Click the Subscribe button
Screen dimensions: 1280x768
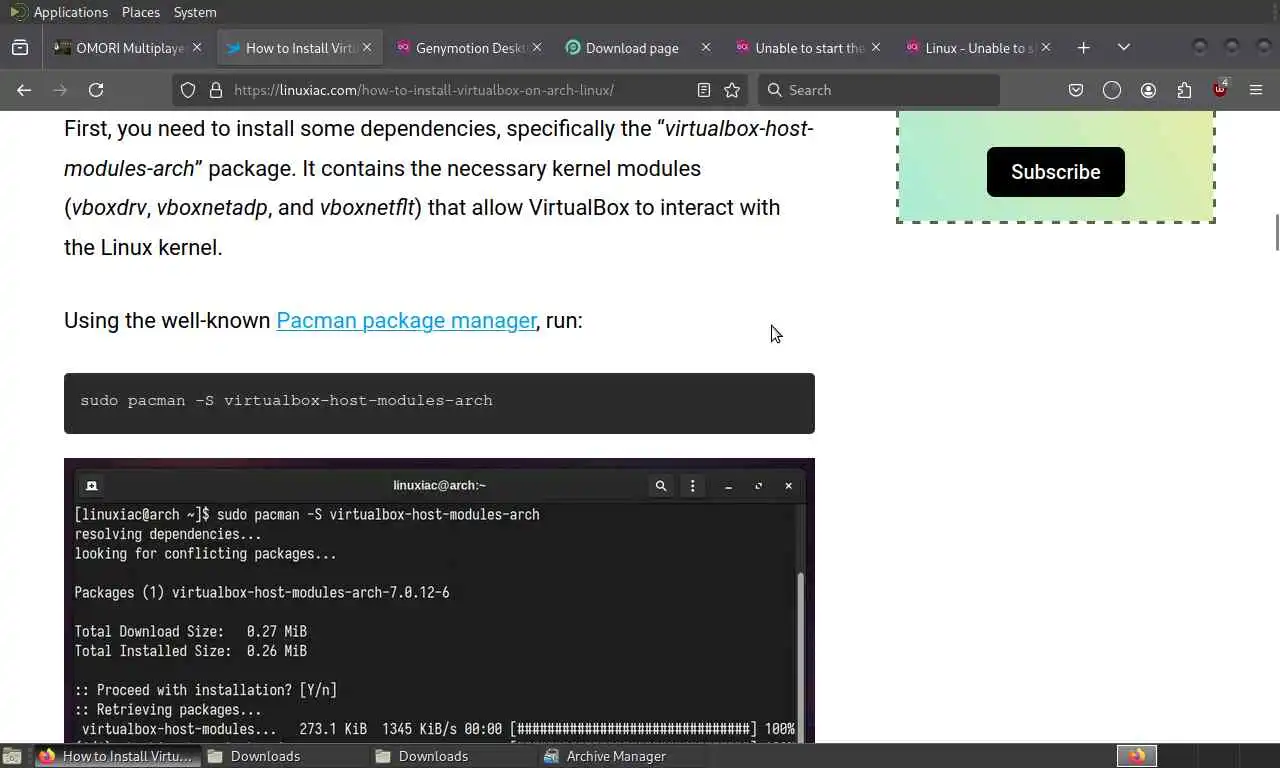point(1056,172)
